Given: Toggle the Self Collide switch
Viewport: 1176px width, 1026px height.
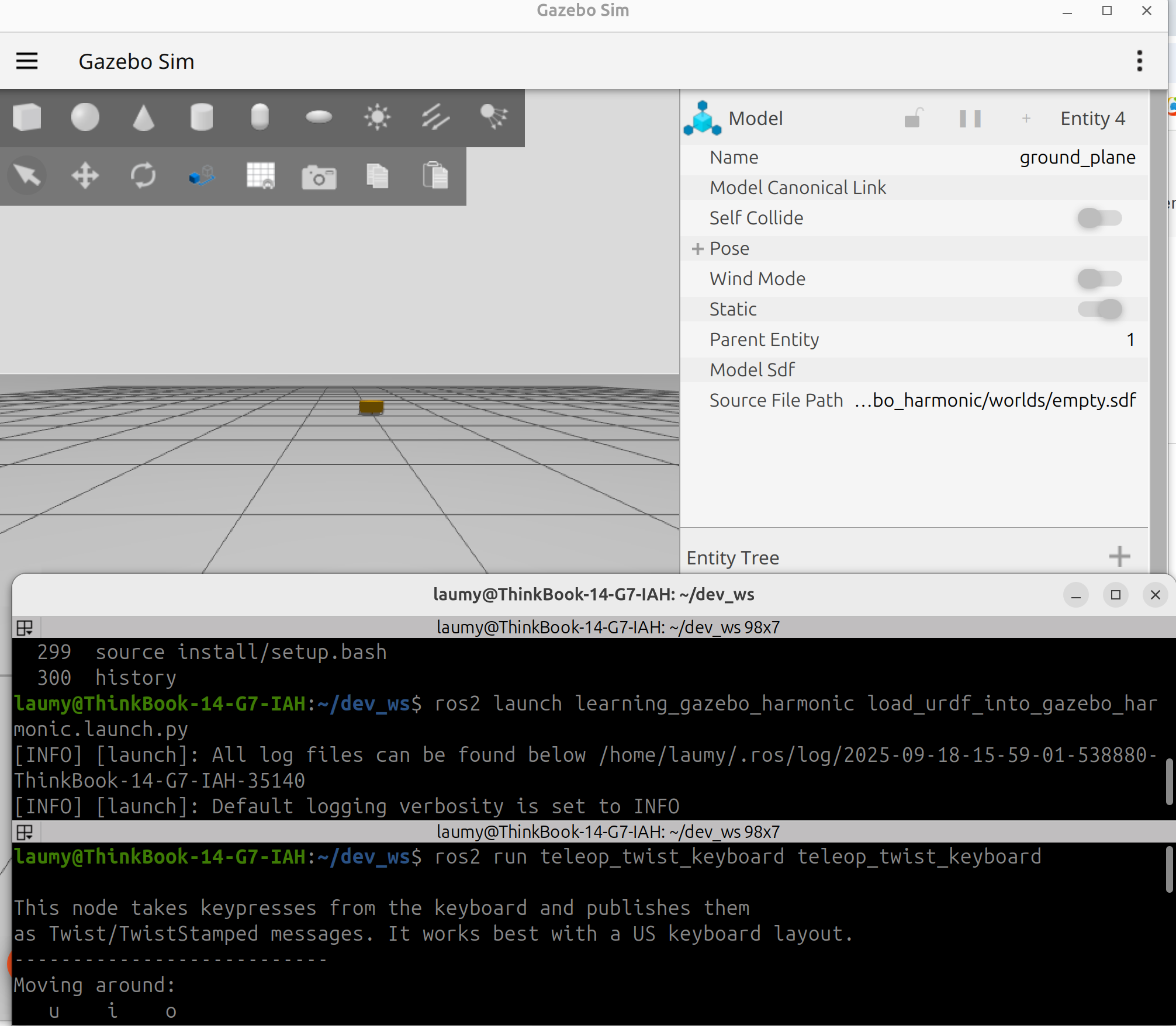Looking at the screenshot, I should [1099, 218].
